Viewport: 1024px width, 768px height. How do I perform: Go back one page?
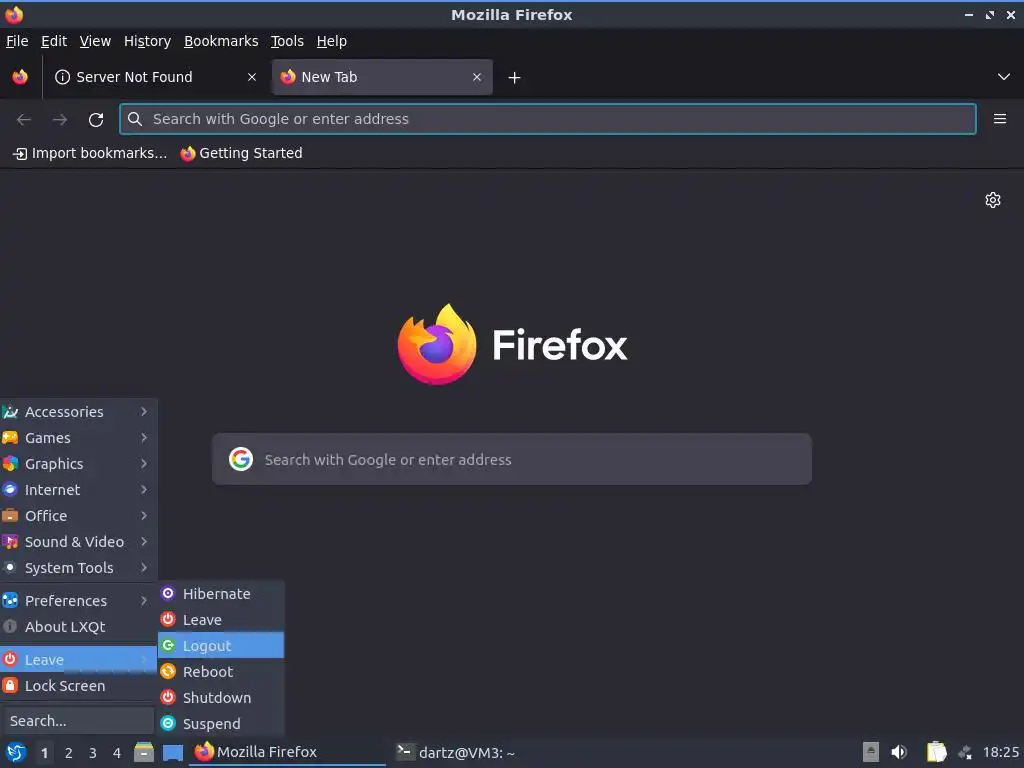click(x=24, y=120)
